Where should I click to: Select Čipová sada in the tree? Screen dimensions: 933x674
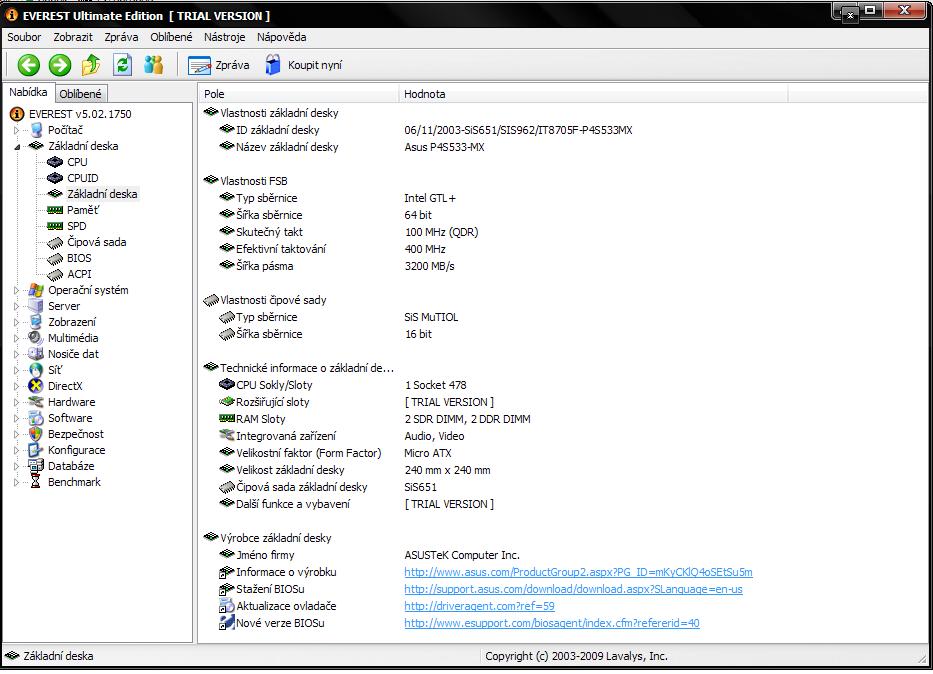[x=96, y=242]
